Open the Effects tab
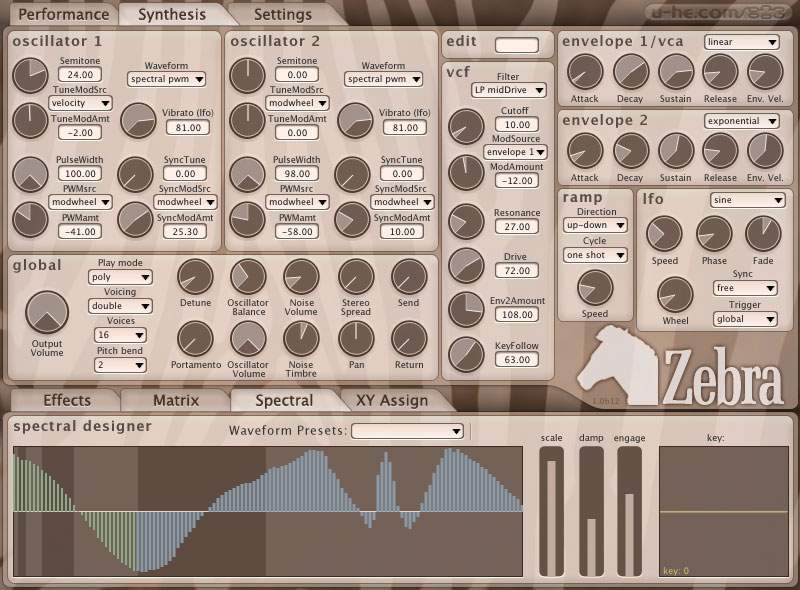The height and width of the screenshot is (590, 800). 67,400
